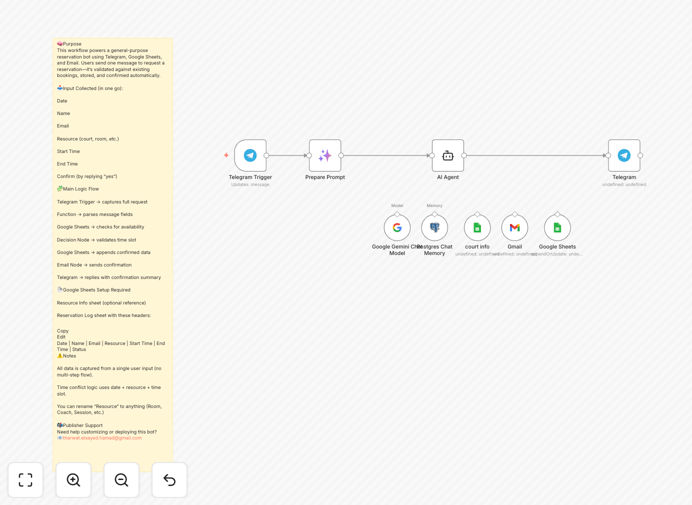The image size is (692, 505).
Task: Click the 'Notes' heading in sticky note
Action: click(x=67, y=356)
